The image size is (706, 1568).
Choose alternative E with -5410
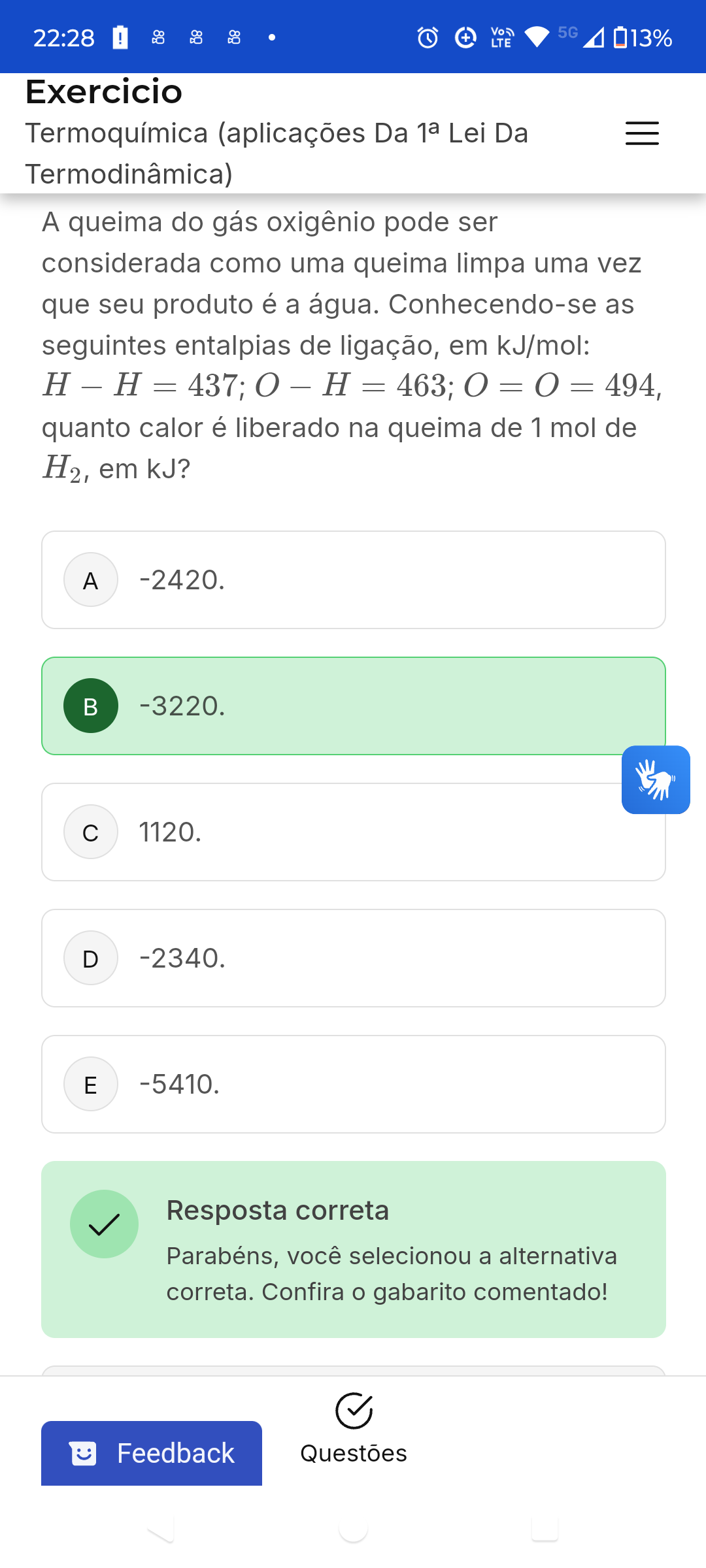(x=353, y=1084)
